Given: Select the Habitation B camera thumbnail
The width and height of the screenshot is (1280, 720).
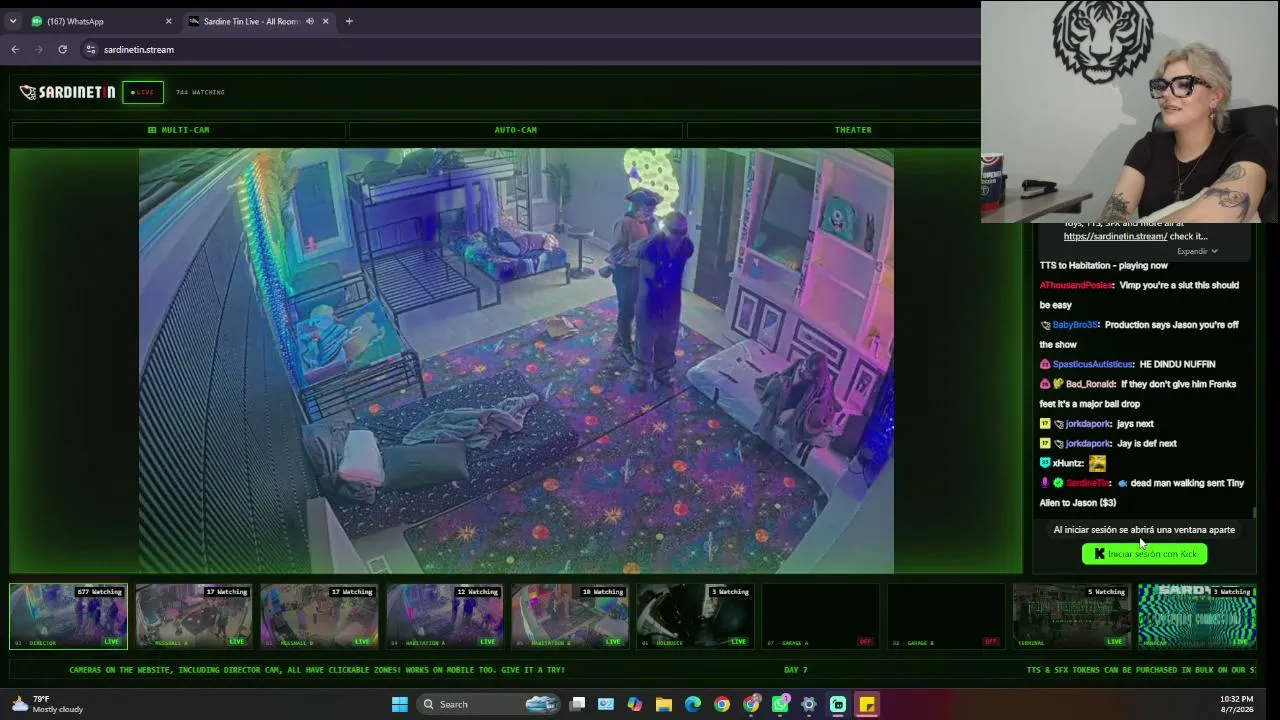Looking at the screenshot, I should click(570, 616).
